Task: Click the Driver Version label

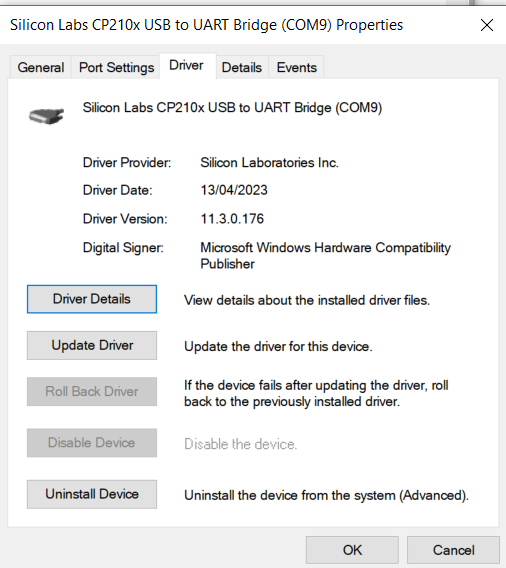Action: click(125, 219)
